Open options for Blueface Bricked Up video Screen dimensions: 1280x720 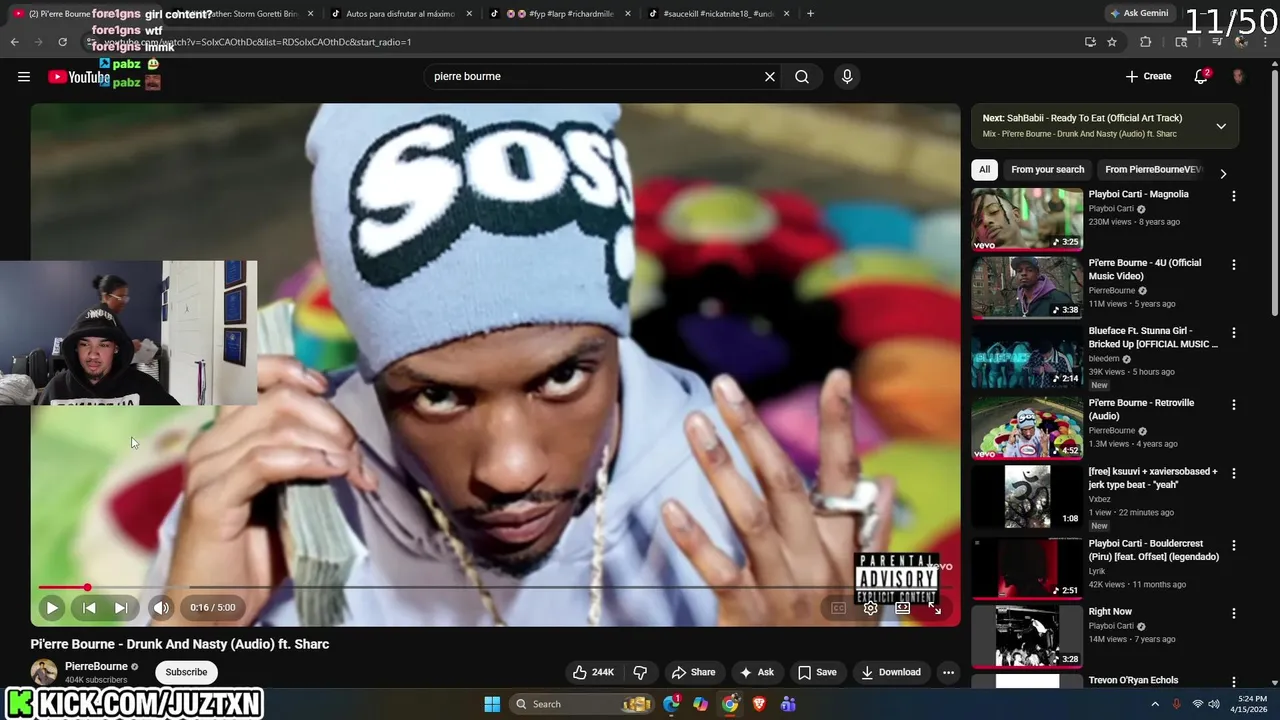(1233, 333)
